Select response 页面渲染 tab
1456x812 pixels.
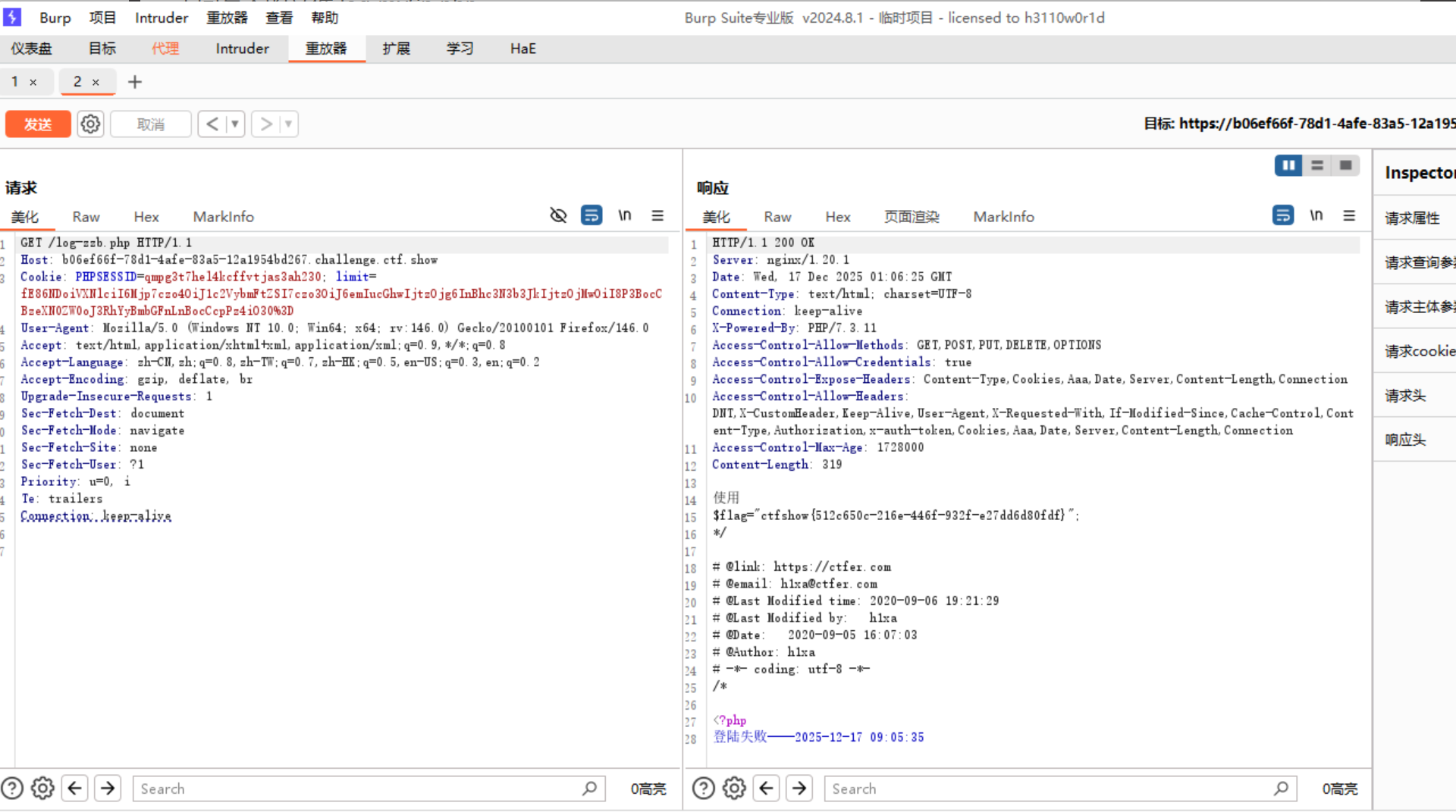[912, 217]
